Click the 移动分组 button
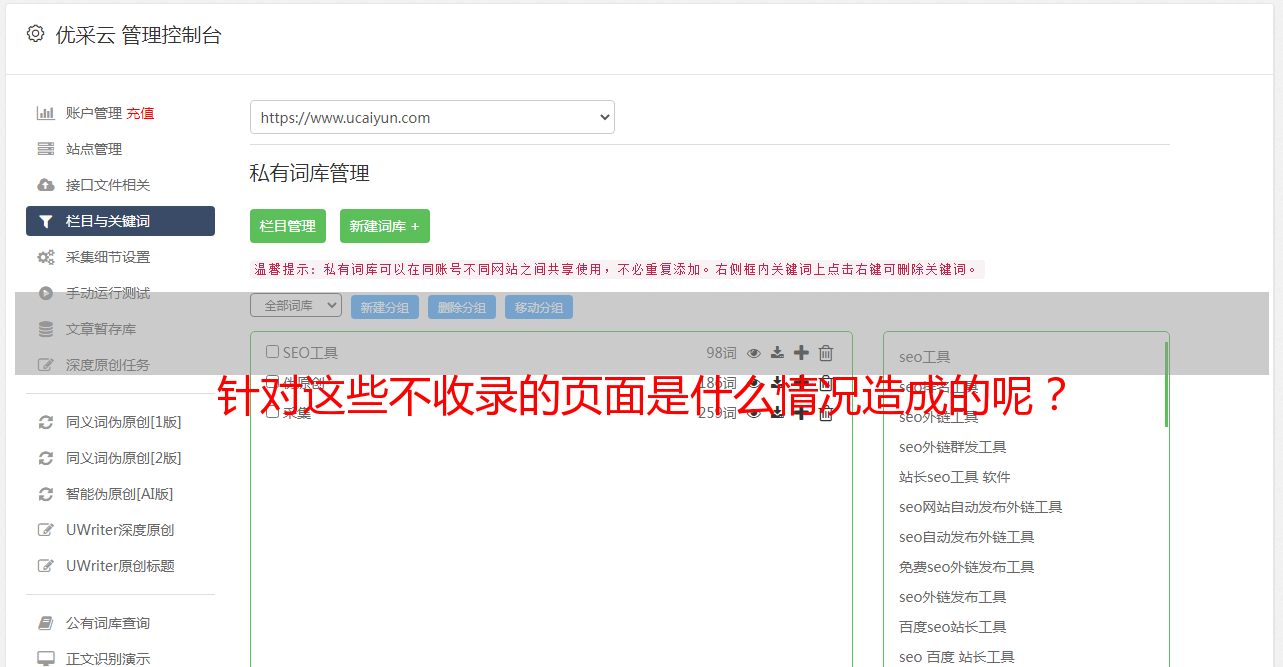The height and width of the screenshot is (667, 1283). click(x=539, y=307)
